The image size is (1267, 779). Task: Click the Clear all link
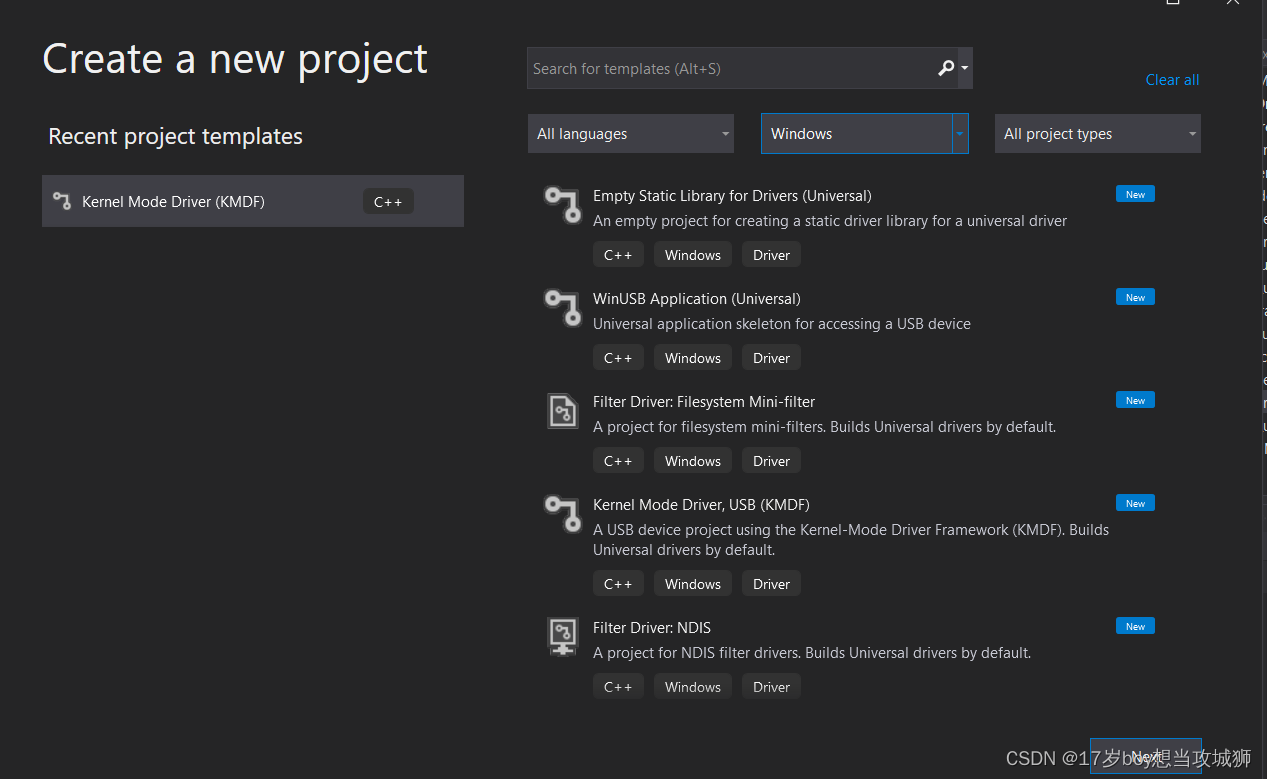point(1171,79)
